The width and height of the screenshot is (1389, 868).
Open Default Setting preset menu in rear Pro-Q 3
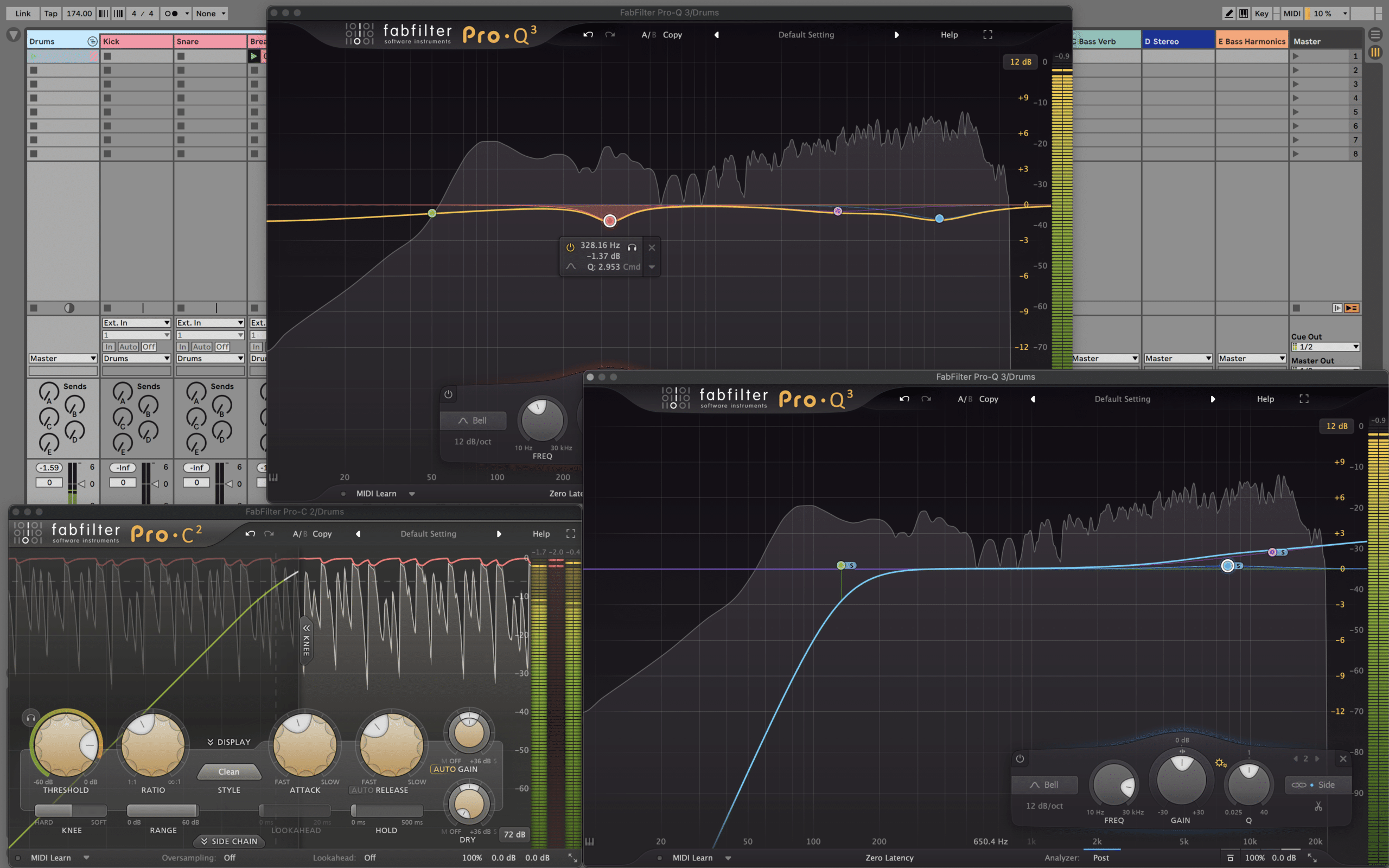806,34
